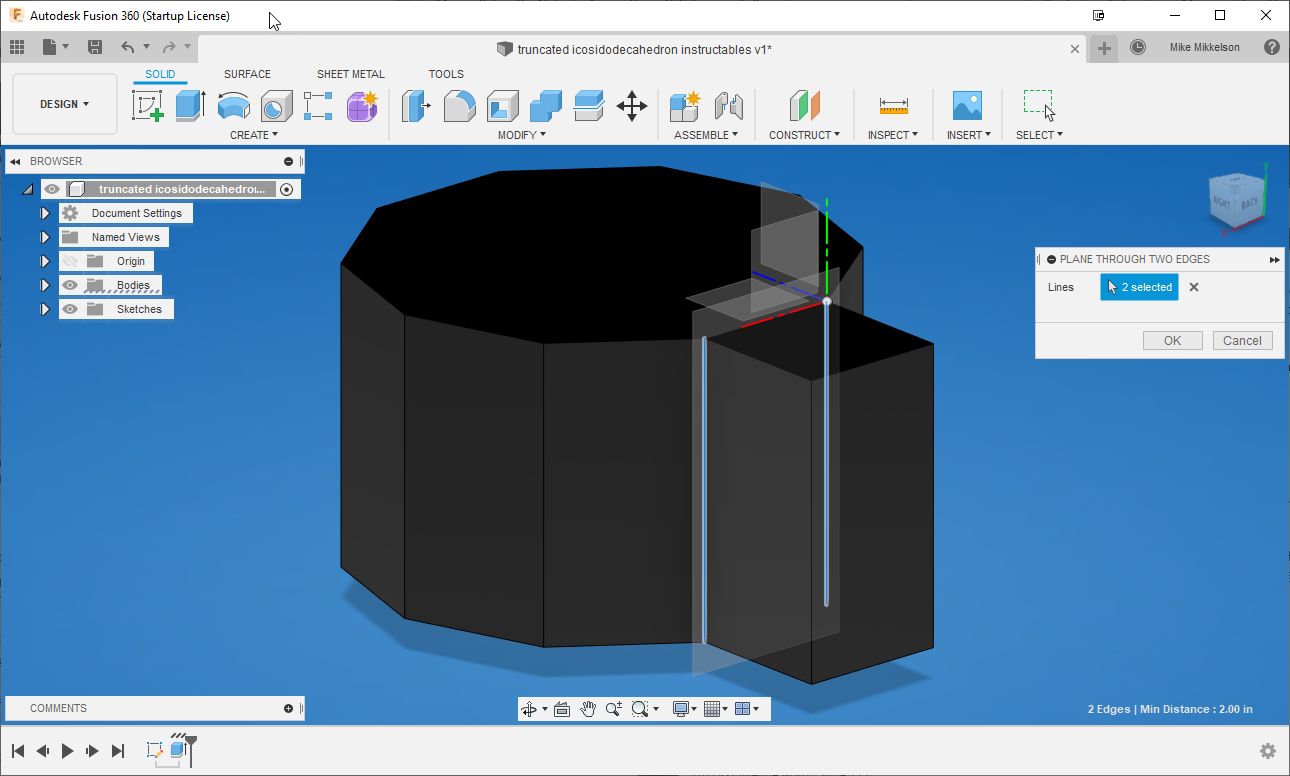The image size is (1290, 776).
Task: Open the Create Form tool
Action: 362,106
